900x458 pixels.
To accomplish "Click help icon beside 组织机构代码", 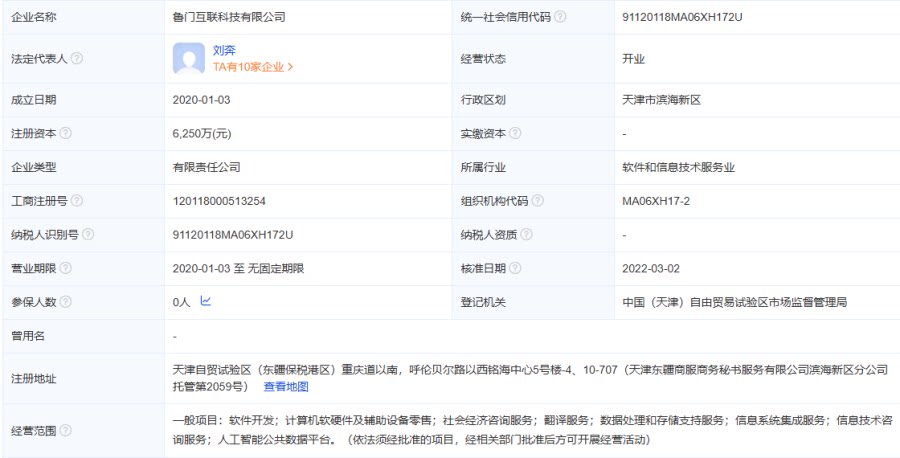I will pos(538,201).
